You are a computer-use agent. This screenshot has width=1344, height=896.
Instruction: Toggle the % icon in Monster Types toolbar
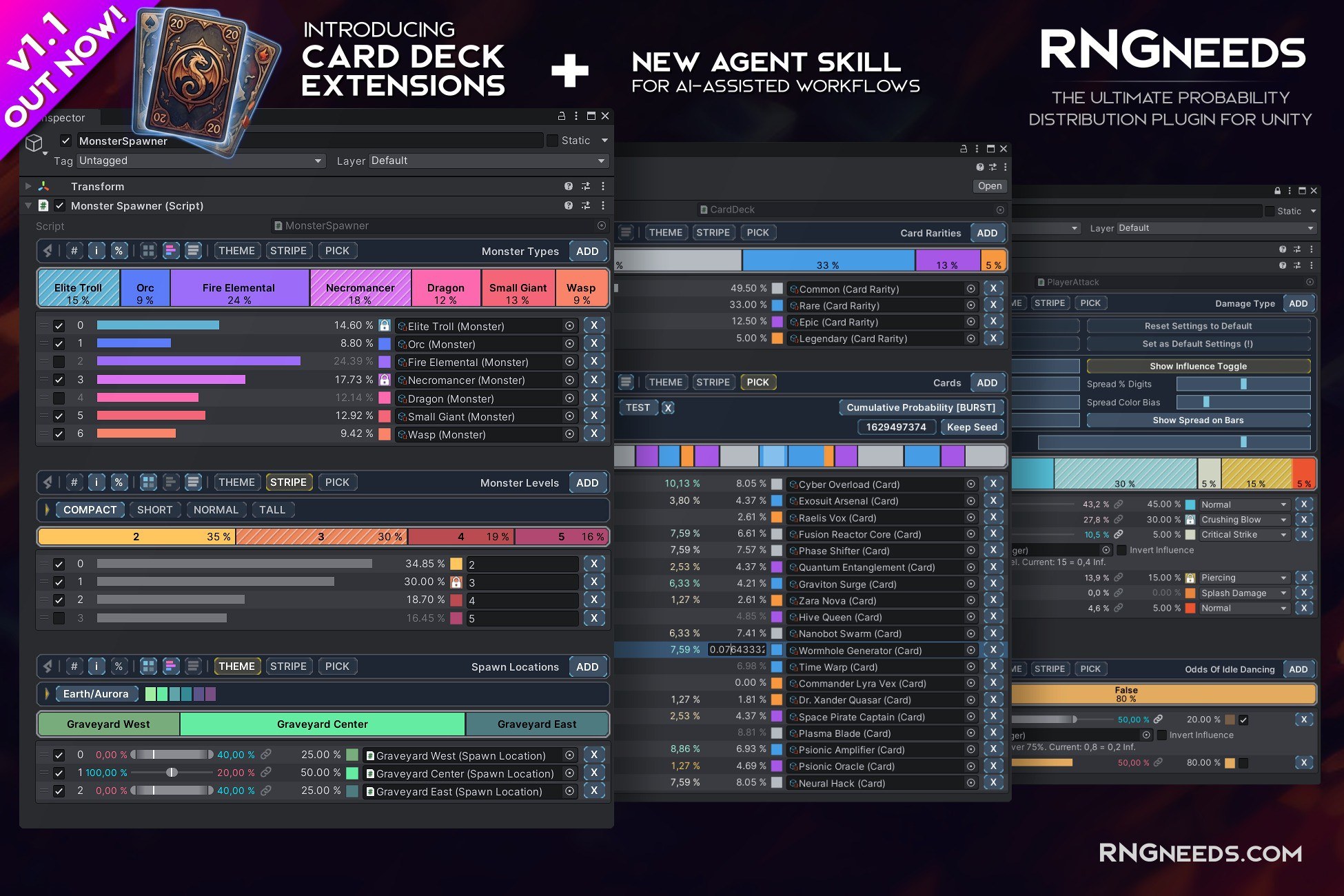click(119, 251)
